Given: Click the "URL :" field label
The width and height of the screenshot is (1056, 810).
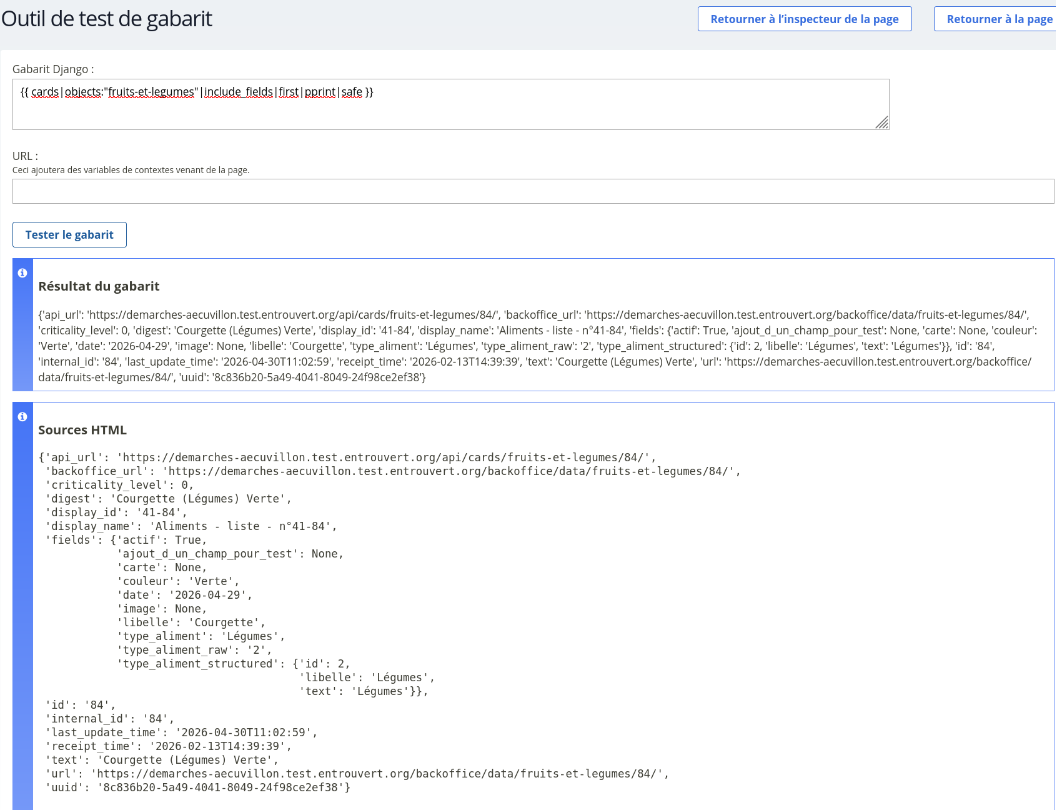Looking at the screenshot, I should [x=25, y=156].
